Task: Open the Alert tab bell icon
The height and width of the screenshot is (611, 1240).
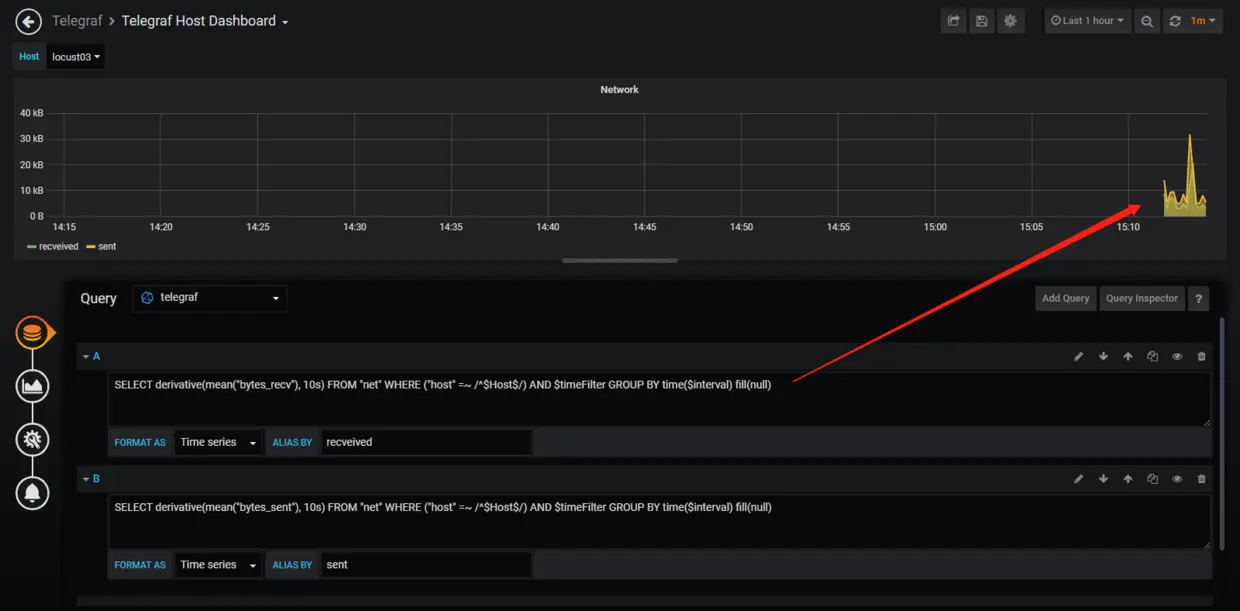Action: point(33,492)
